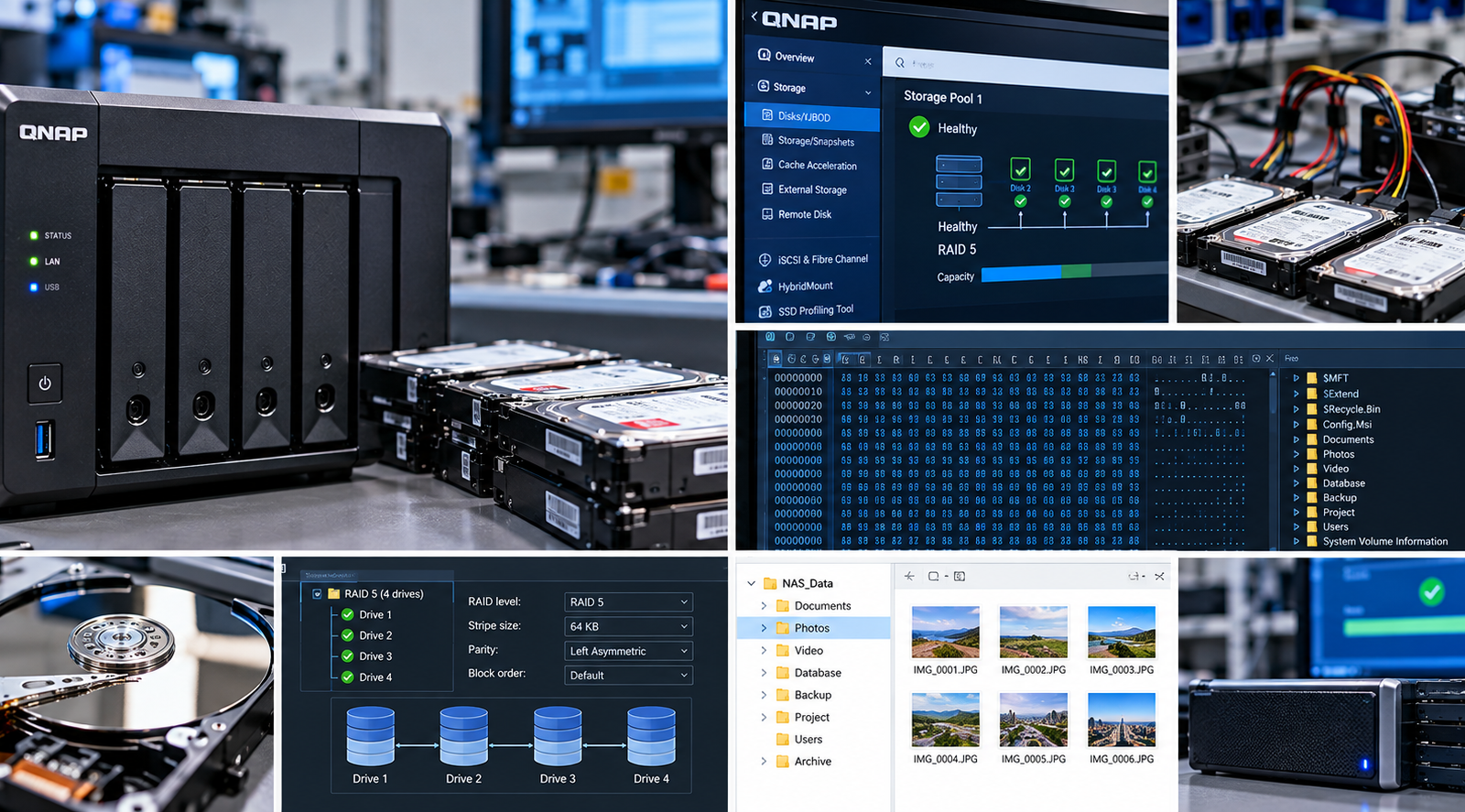The height and width of the screenshot is (812, 1465).
Task: Click the SSD Profiling Tool icon
Action: pyautogui.click(x=765, y=311)
